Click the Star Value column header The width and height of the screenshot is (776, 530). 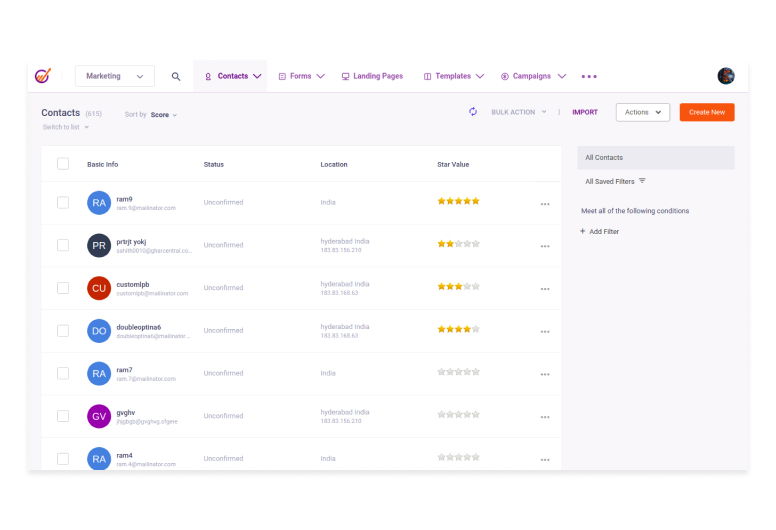tap(453, 164)
